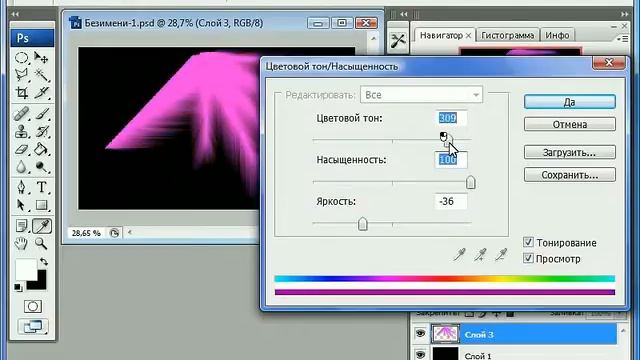Select the Elliptical Marquee tool
The image size is (640, 360).
click(22, 58)
